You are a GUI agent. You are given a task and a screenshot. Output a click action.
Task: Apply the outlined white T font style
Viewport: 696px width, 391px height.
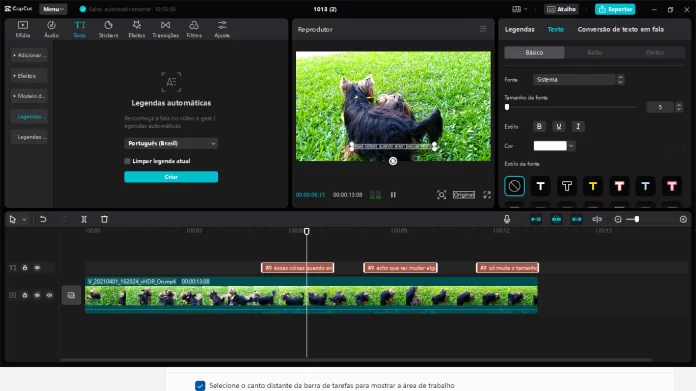click(567, 186)
